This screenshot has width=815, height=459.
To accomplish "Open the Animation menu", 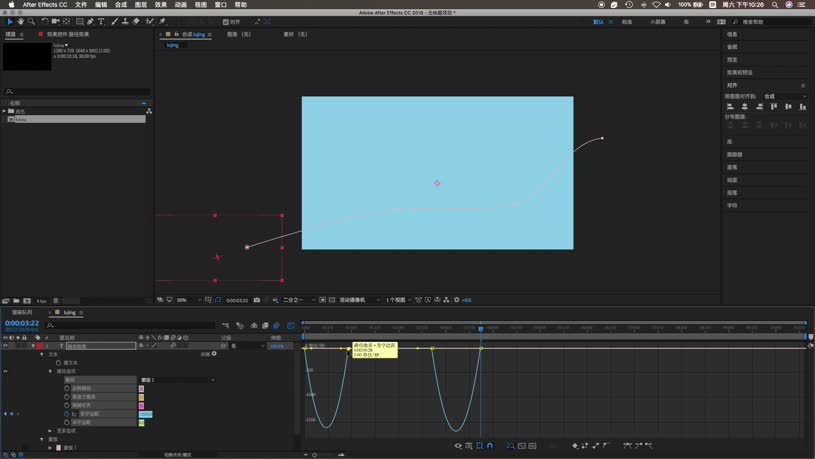I will point(180,5).
